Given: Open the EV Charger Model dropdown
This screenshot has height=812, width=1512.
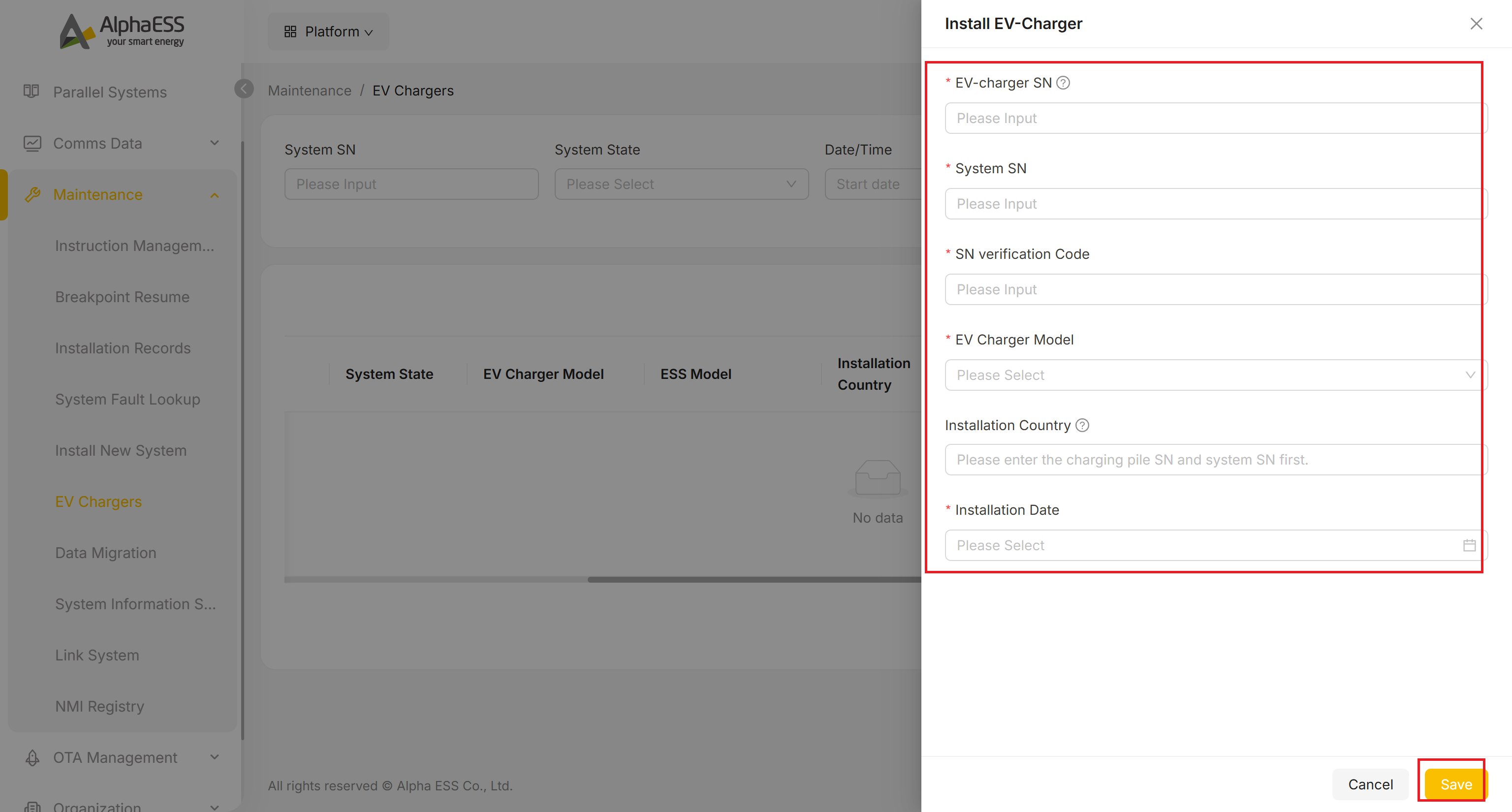Looking at the screenshot, I should pyautogui.click(x=1216, y=375).
